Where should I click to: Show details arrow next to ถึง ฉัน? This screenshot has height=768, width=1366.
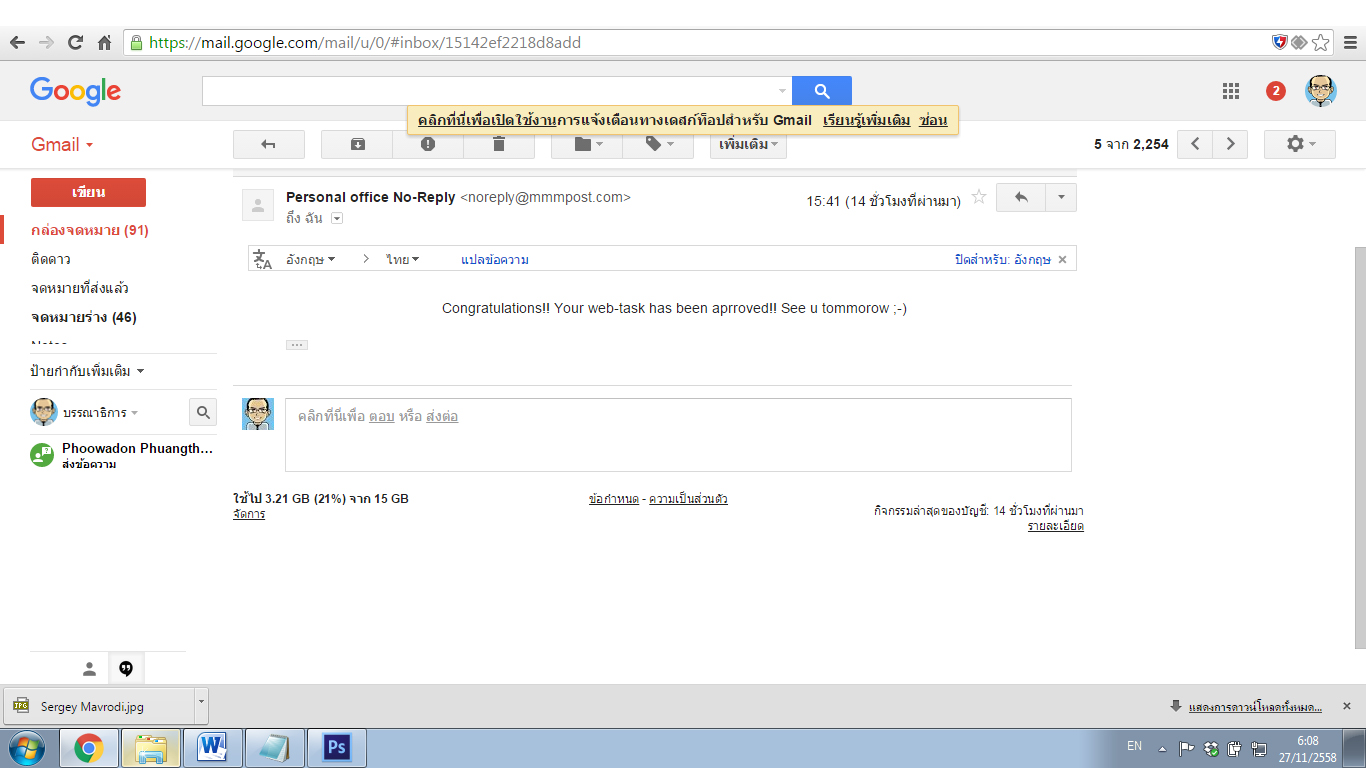[x=337, y=218]
